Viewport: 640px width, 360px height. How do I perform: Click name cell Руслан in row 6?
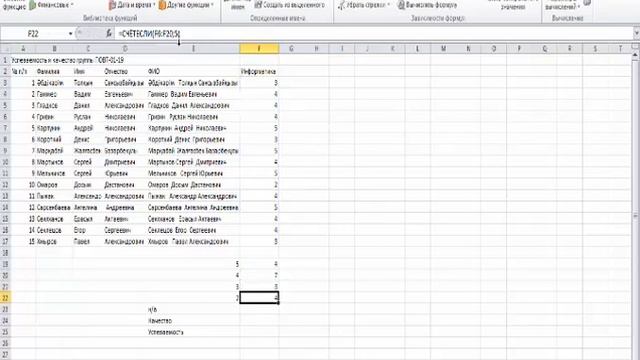coord(88,117)
